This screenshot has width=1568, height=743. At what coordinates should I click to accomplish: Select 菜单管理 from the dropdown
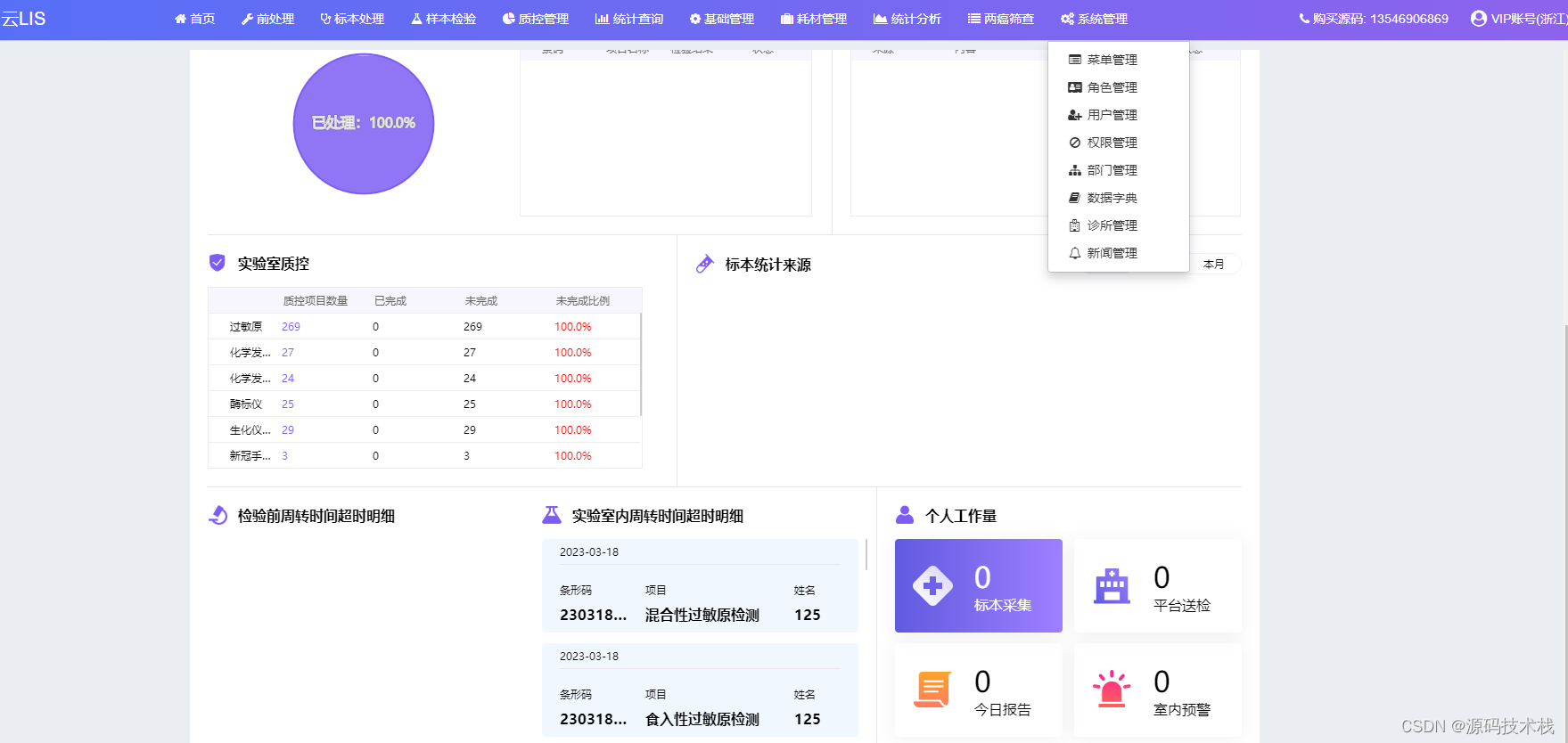(x=1119, y=60)
